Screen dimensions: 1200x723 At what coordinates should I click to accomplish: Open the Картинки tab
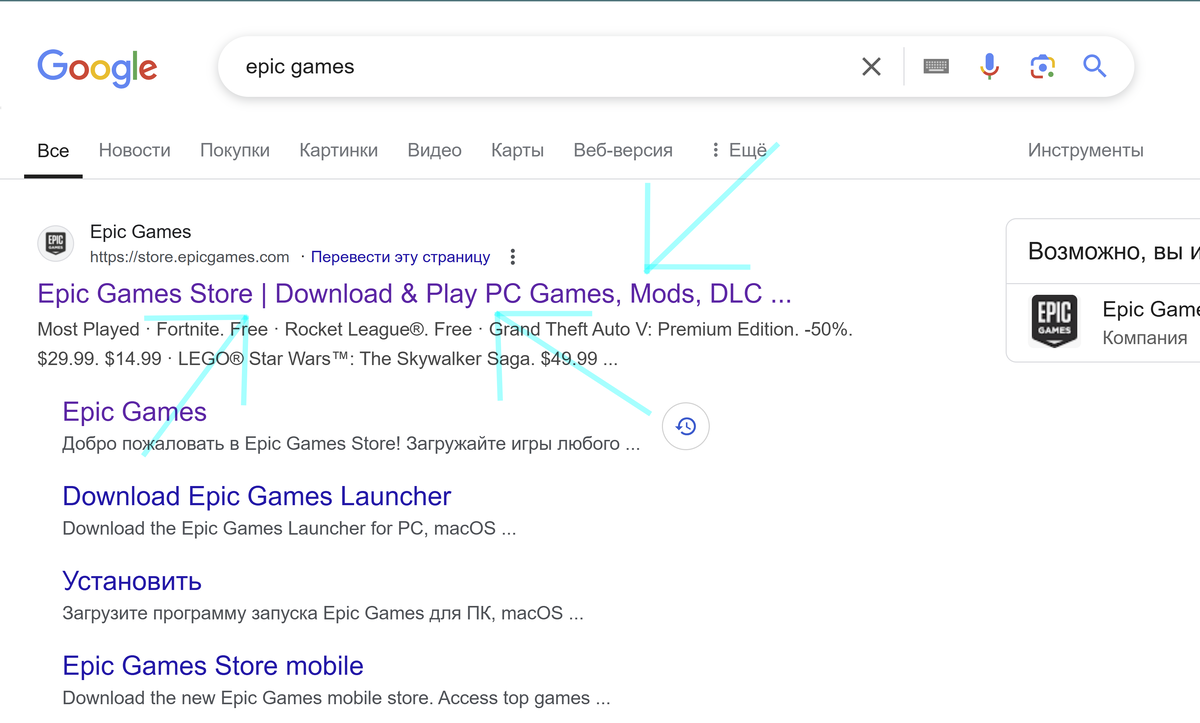click(x=339, y=151)
